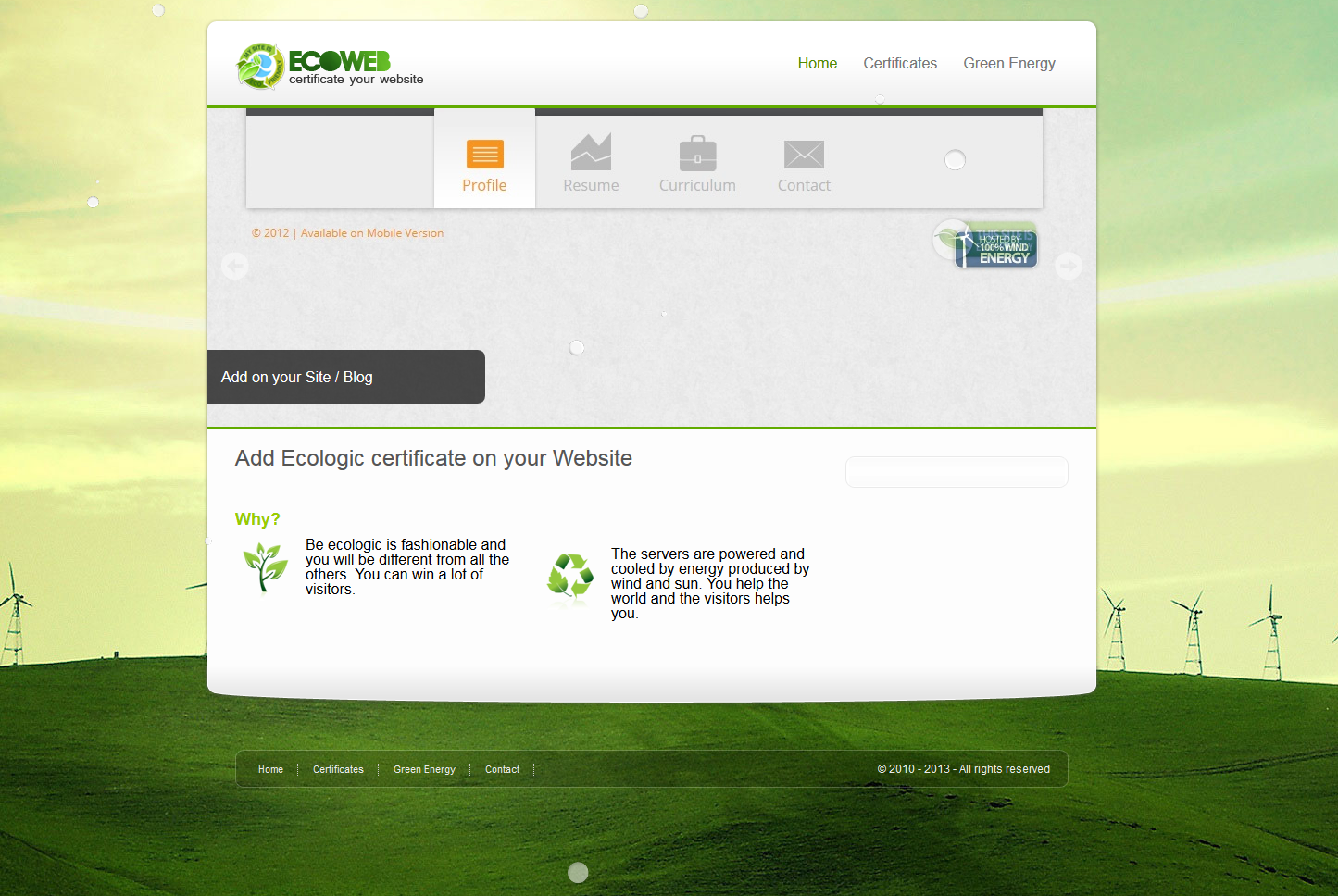Go to previous slide with left arrow

(234, 267)
